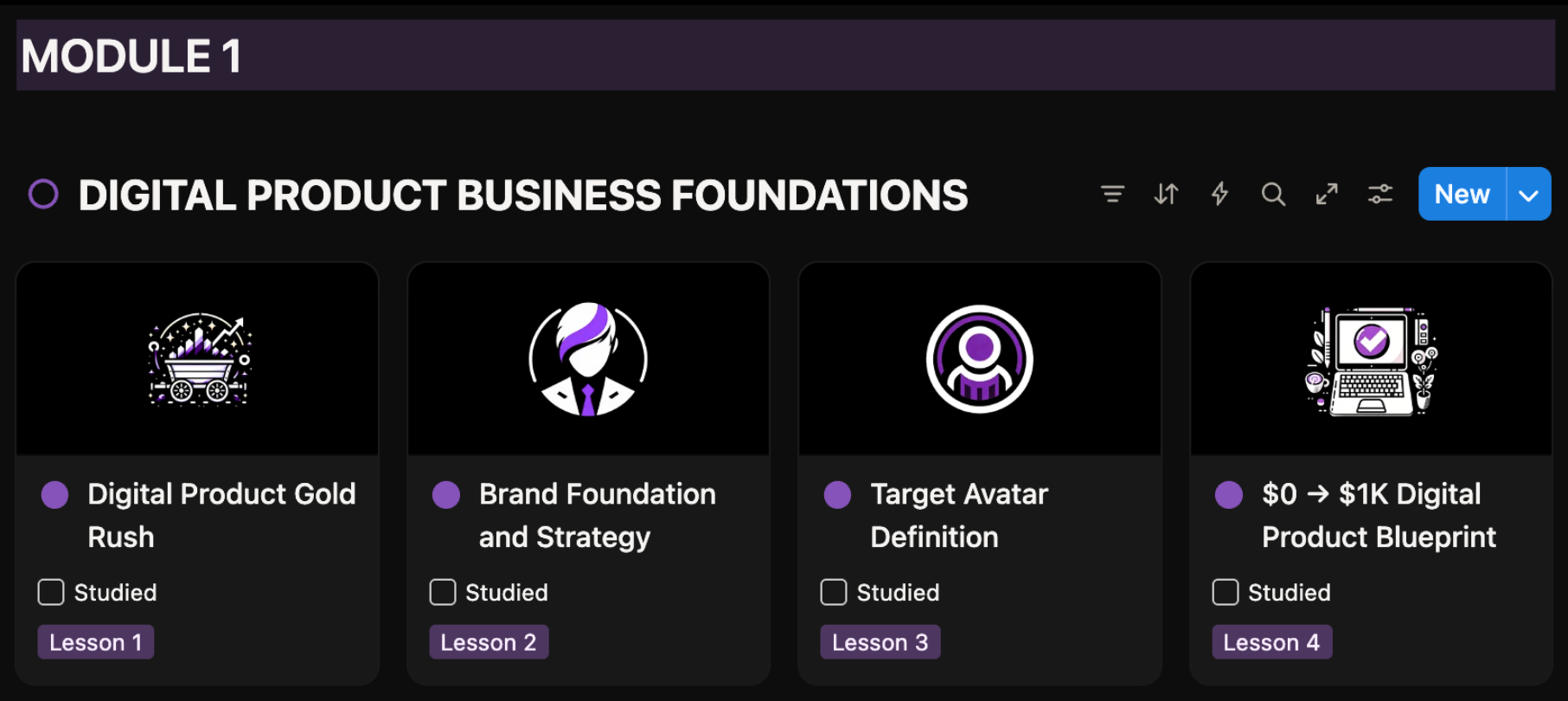Open database full page with expand arrows
Viewport: 1568px width, 701px height.
[x=1327, y=194]
